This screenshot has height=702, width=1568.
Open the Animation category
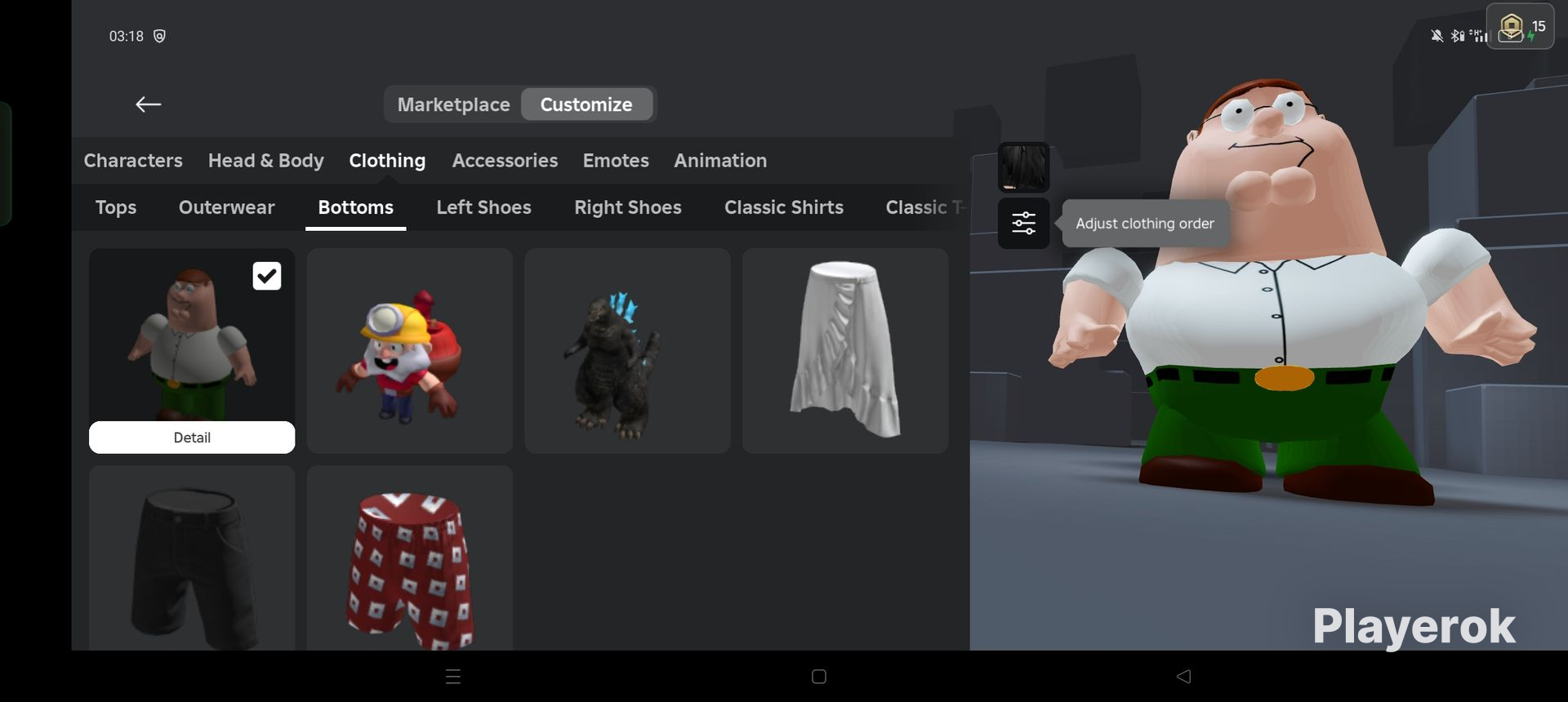(x=720, y=161)
